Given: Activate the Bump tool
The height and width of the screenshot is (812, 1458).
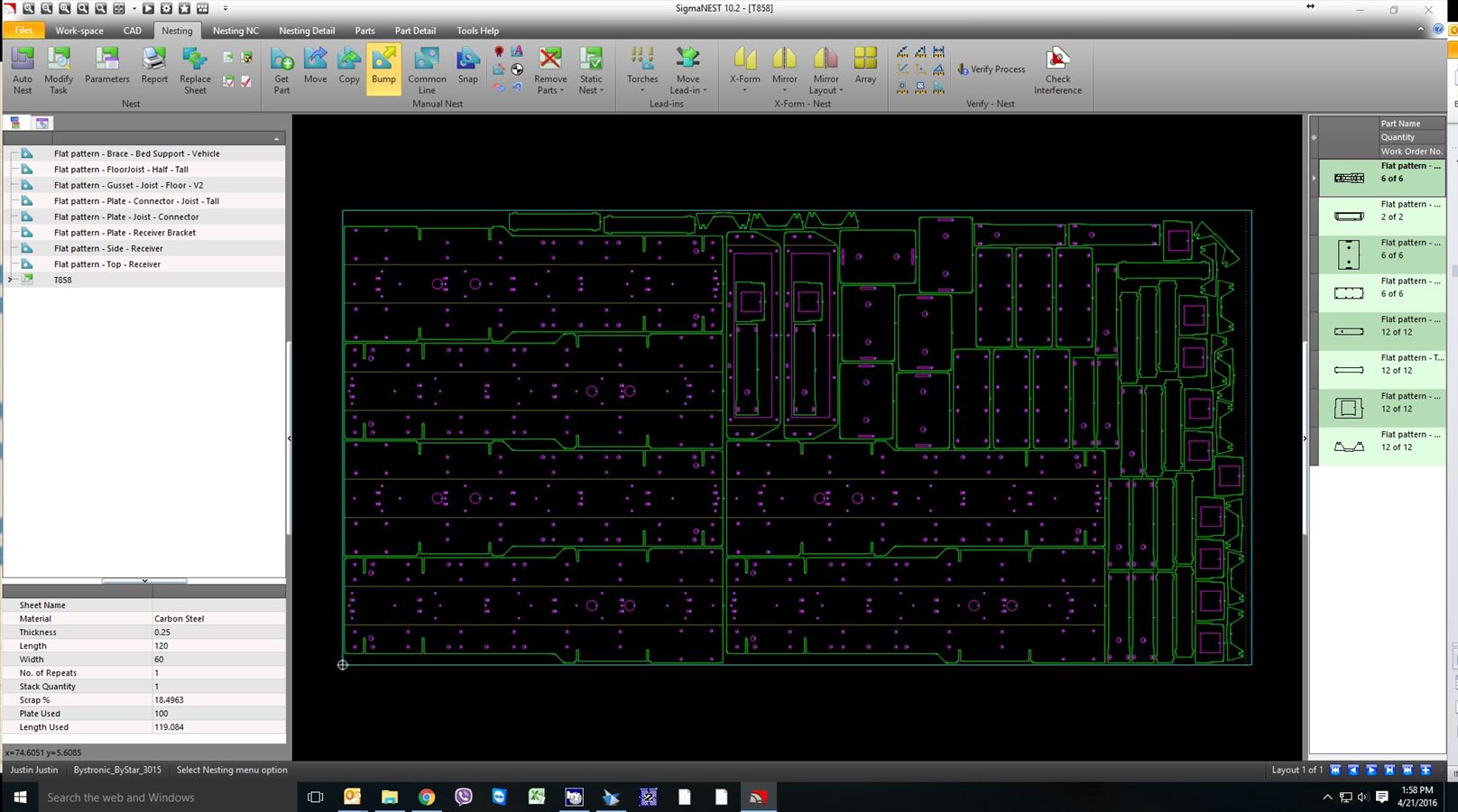Looking at the screenshot, I should (x=383, y=68).
